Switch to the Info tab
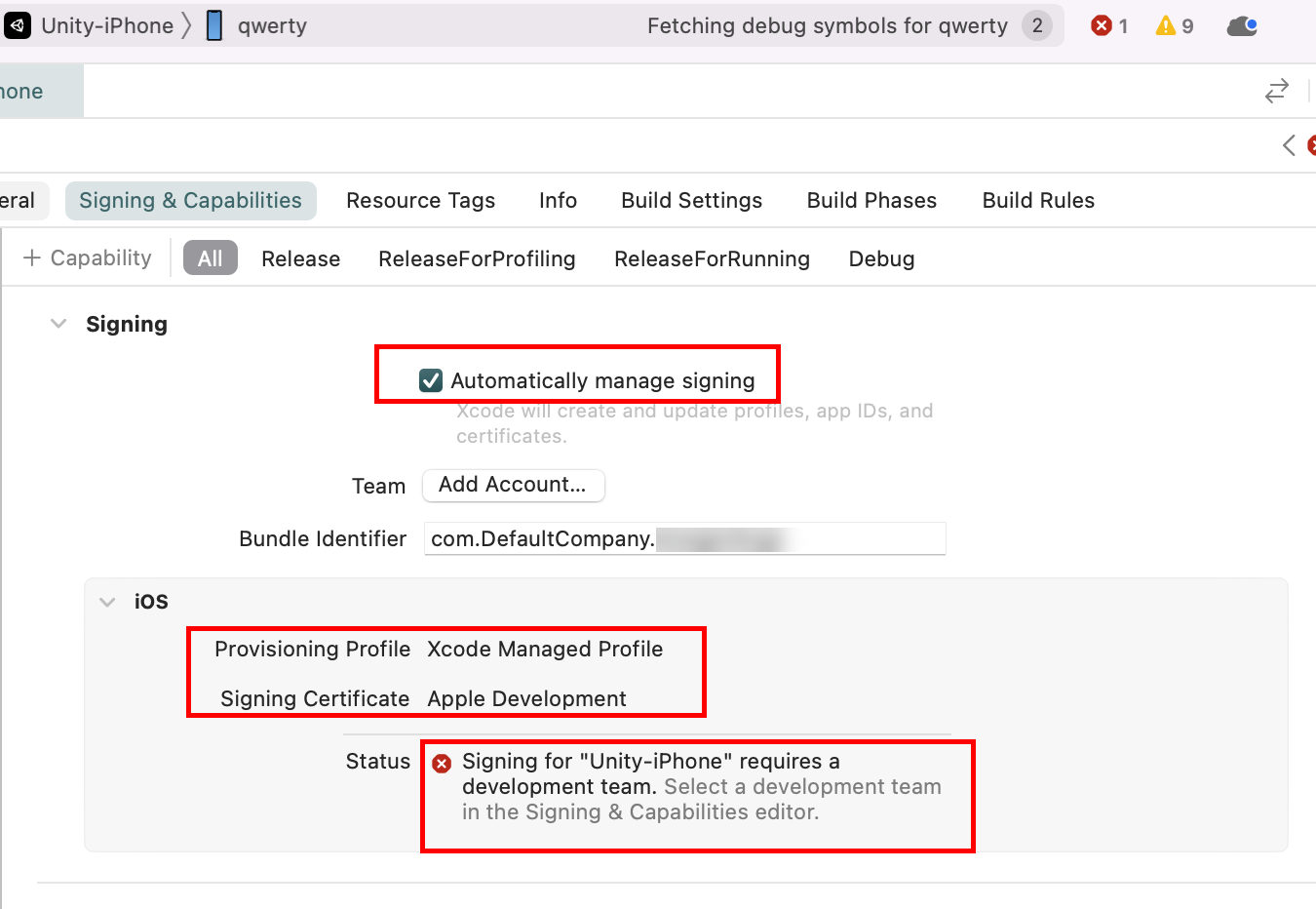This screenshot has width=1316, height=909. pyautogui.click(x=558, y=200)
